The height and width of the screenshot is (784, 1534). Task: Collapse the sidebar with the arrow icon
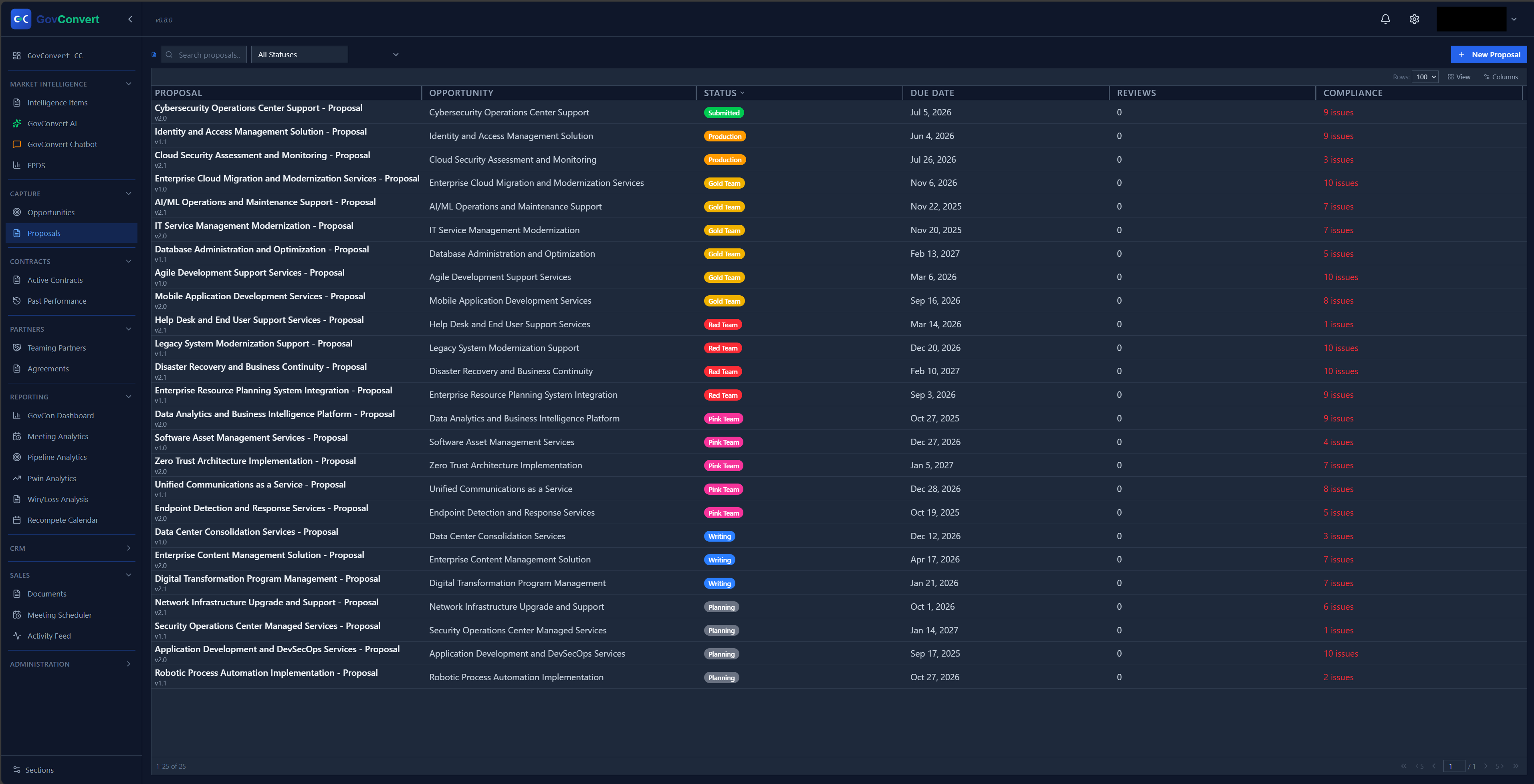point(130,18)
